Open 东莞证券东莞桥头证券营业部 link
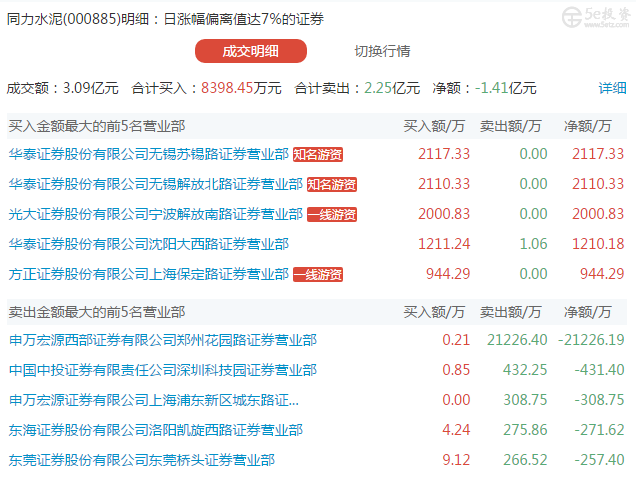 [142, 460]
